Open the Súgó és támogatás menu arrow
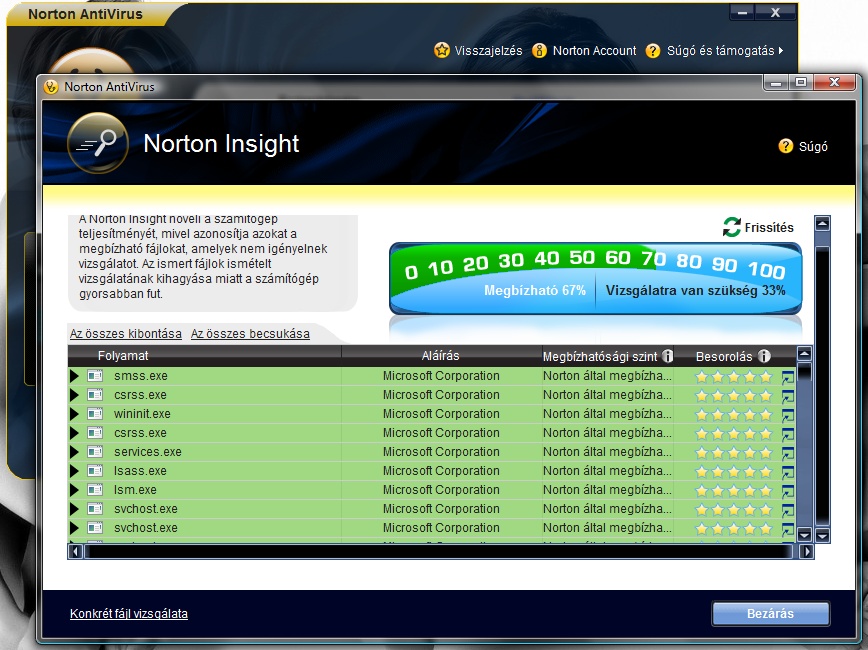Viewport: 868px width, 650px height. tap(781, 50)
